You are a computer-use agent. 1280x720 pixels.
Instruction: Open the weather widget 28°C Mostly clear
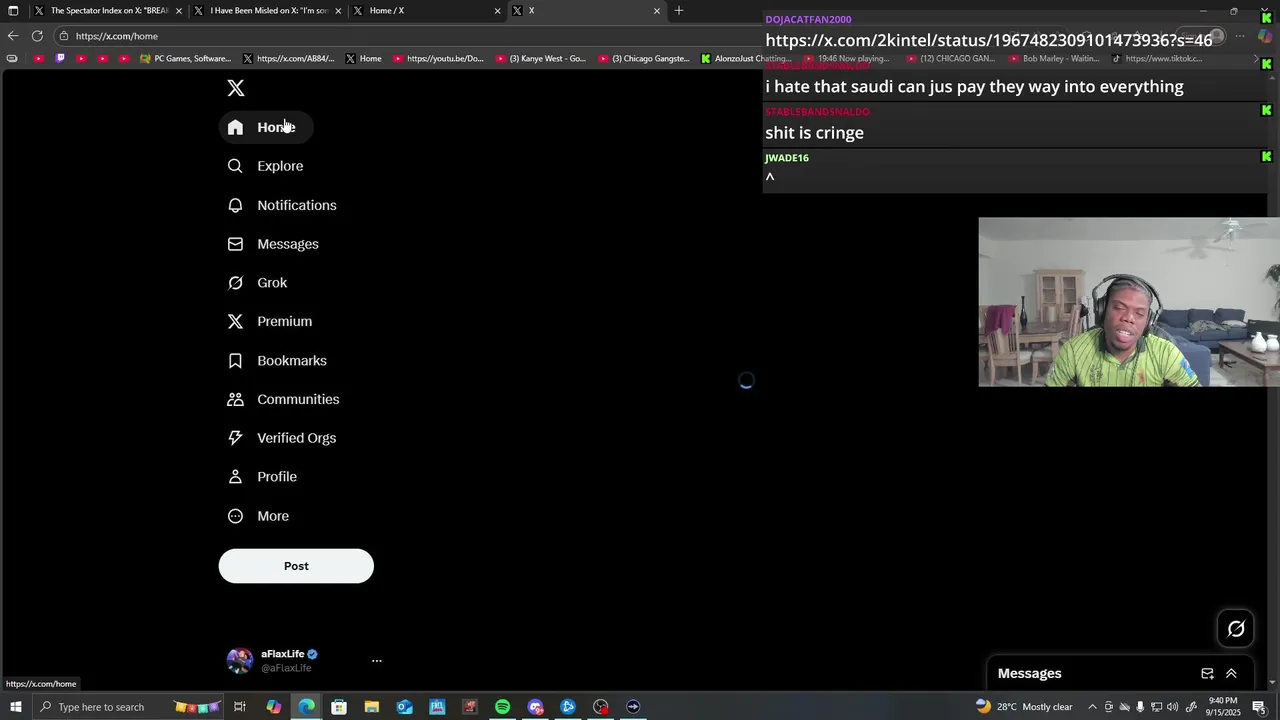pos(1024,707)
